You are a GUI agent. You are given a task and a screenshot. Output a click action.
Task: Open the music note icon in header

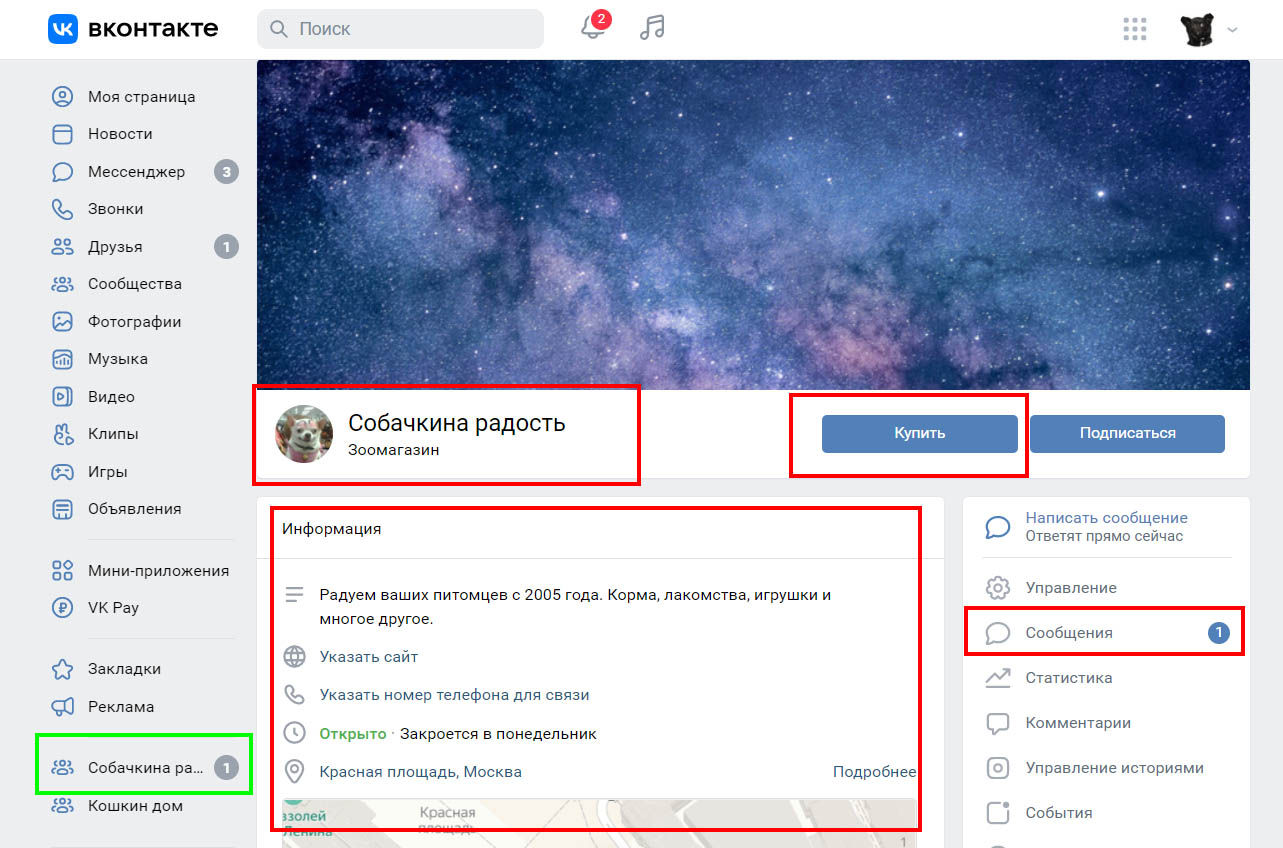tap(652, 28)
